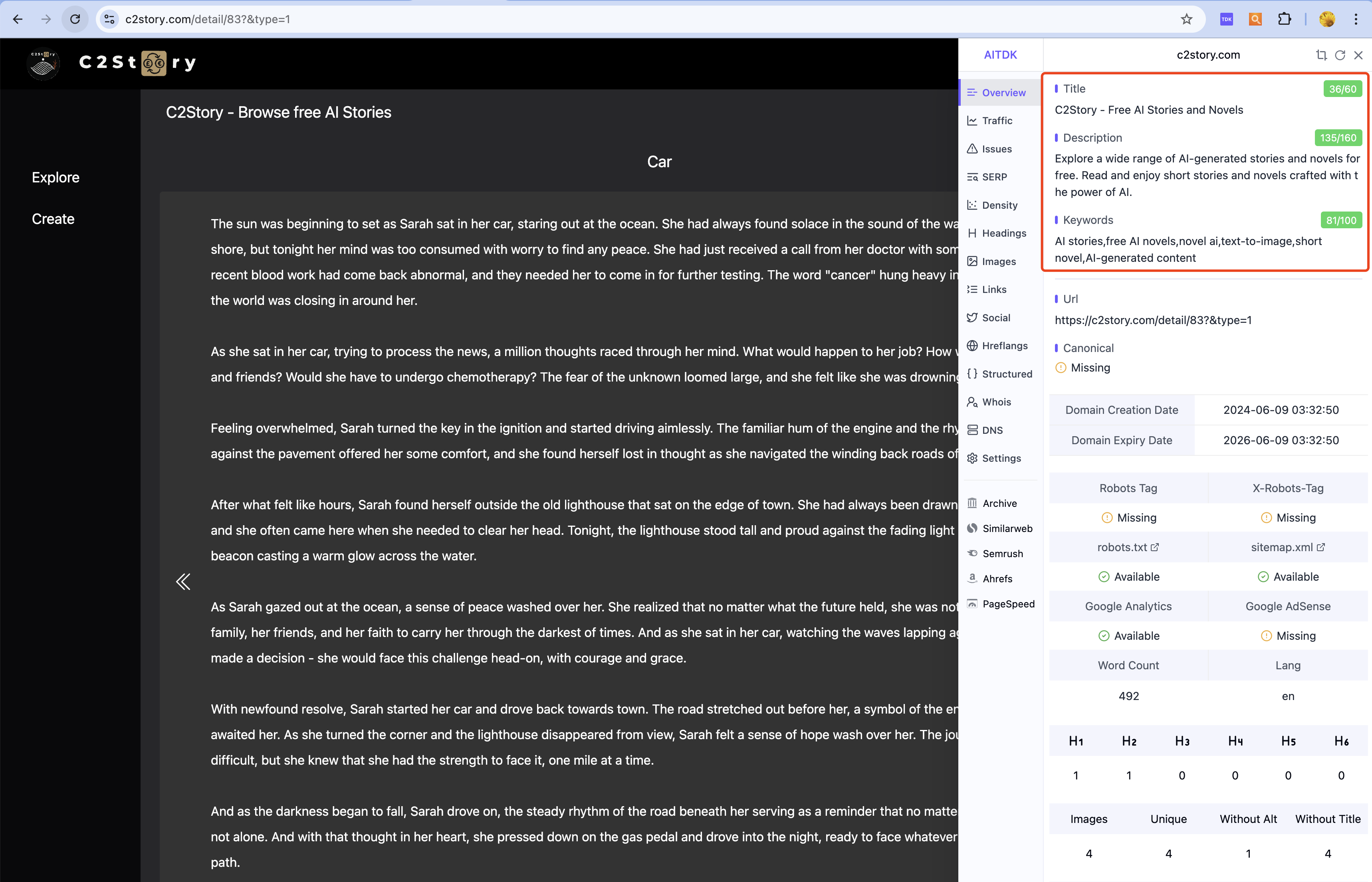
Task: Open the Explore page
Action: [x=56, y=177]
